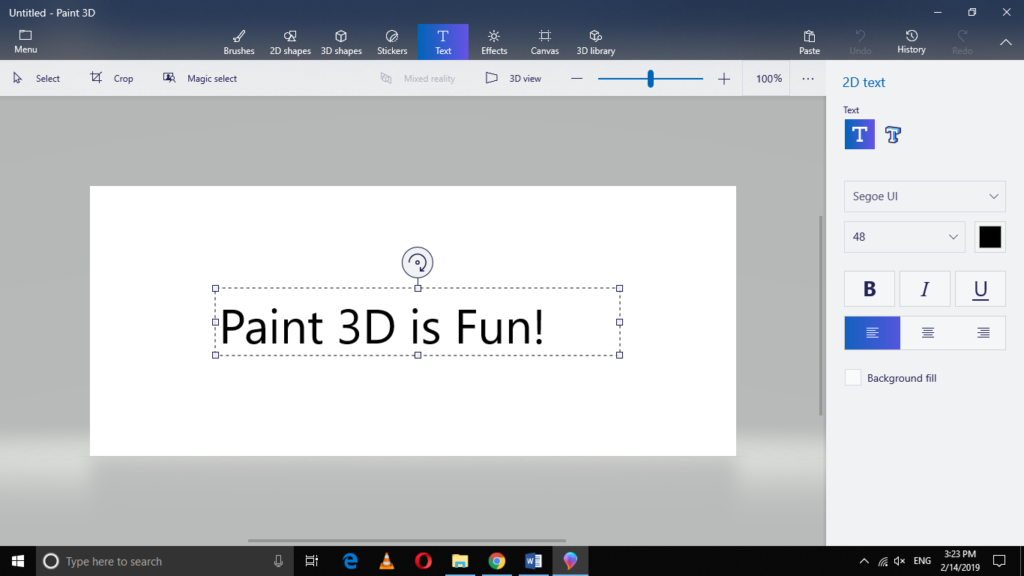Click the text box rotation handle
This screenshot has width=1024, height=576.
417,263
